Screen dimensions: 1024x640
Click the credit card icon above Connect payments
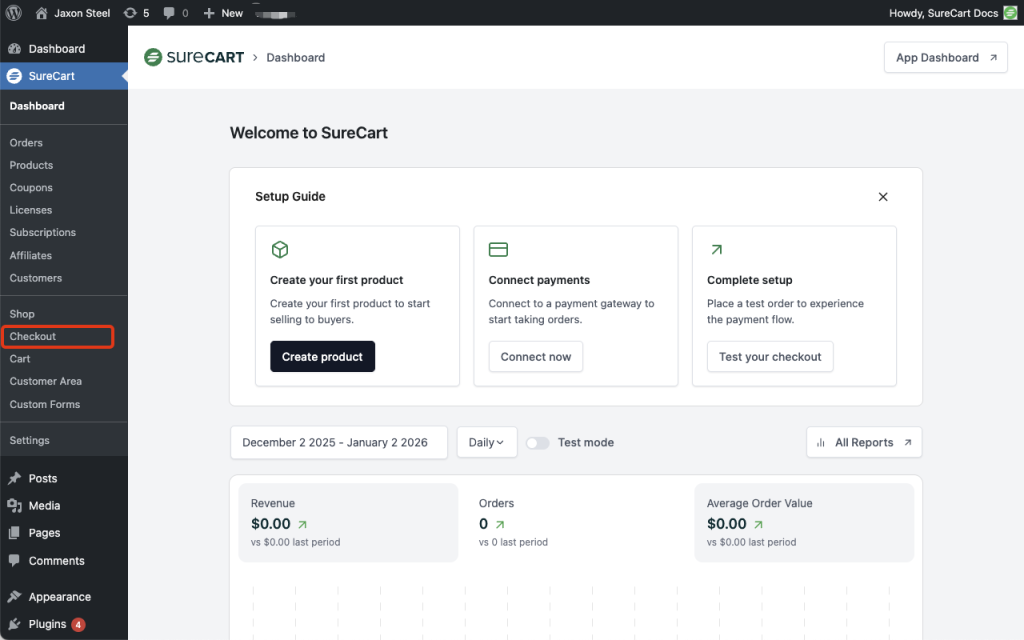(497, 249)
